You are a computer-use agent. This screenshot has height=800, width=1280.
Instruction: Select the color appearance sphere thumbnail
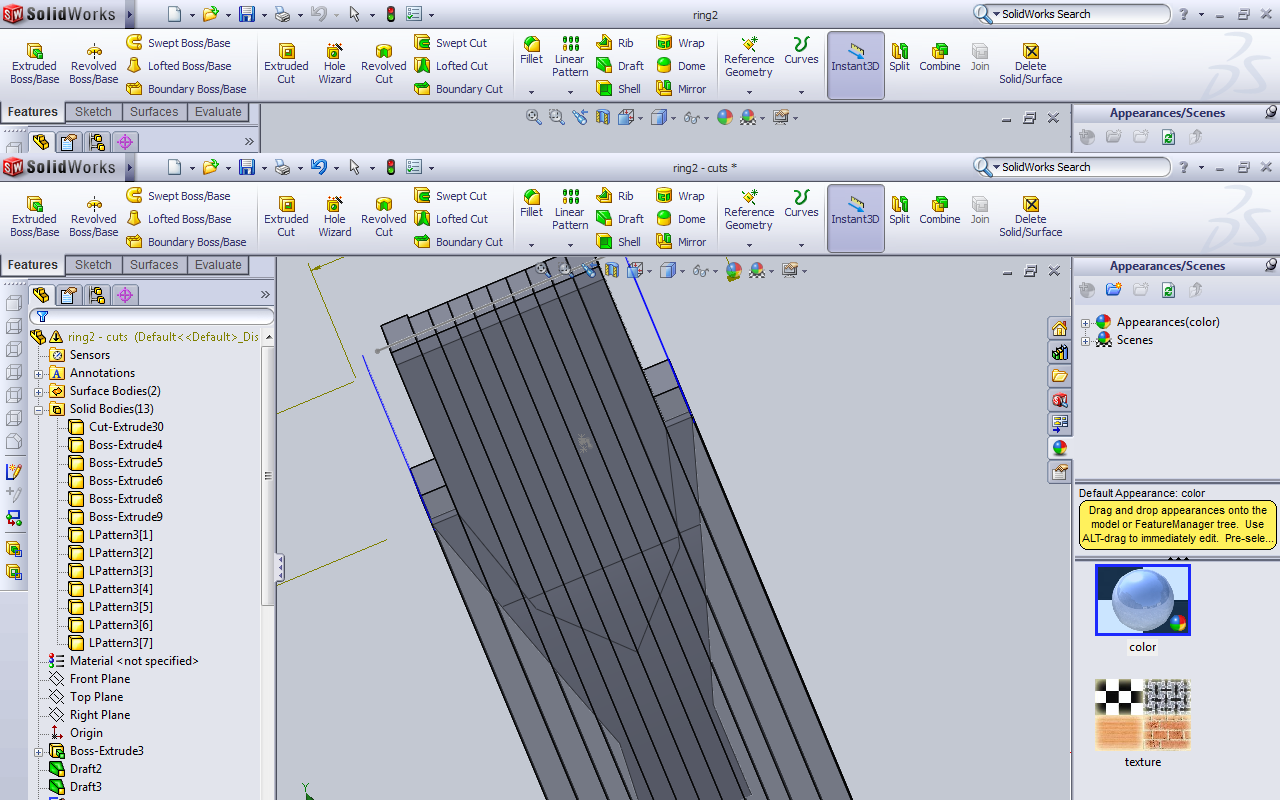pyautogui.click(x=1143, y=600)
